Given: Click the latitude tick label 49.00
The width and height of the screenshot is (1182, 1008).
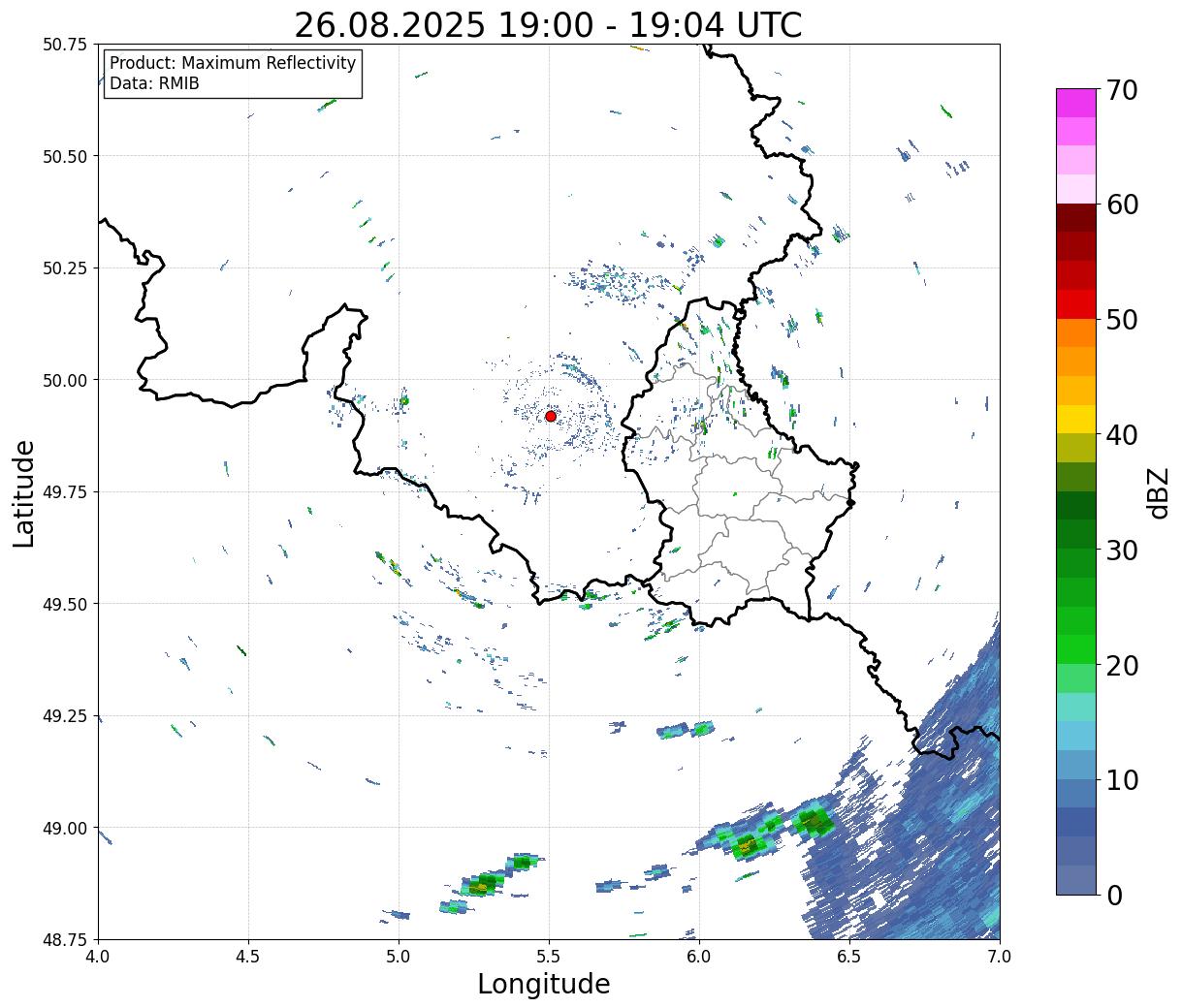Looking at the screenshot, I should 65,828.
